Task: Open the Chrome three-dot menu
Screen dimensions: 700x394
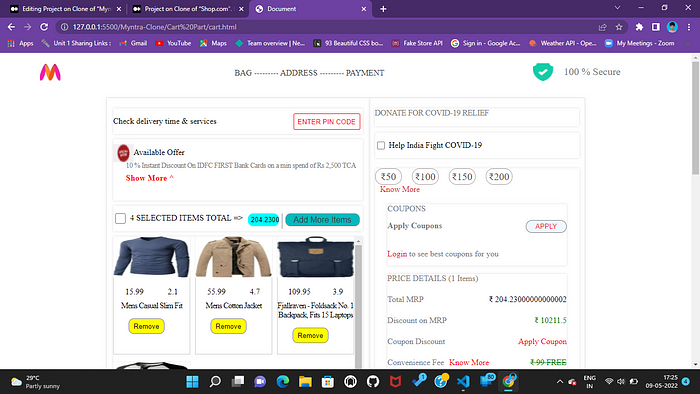Action: (x=689, y=27)
